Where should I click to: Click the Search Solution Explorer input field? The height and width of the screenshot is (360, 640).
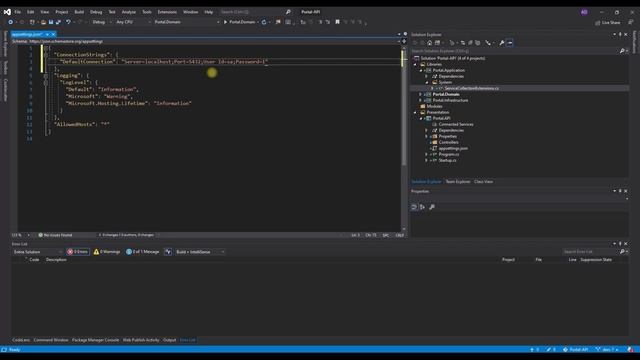click(514, 51)
